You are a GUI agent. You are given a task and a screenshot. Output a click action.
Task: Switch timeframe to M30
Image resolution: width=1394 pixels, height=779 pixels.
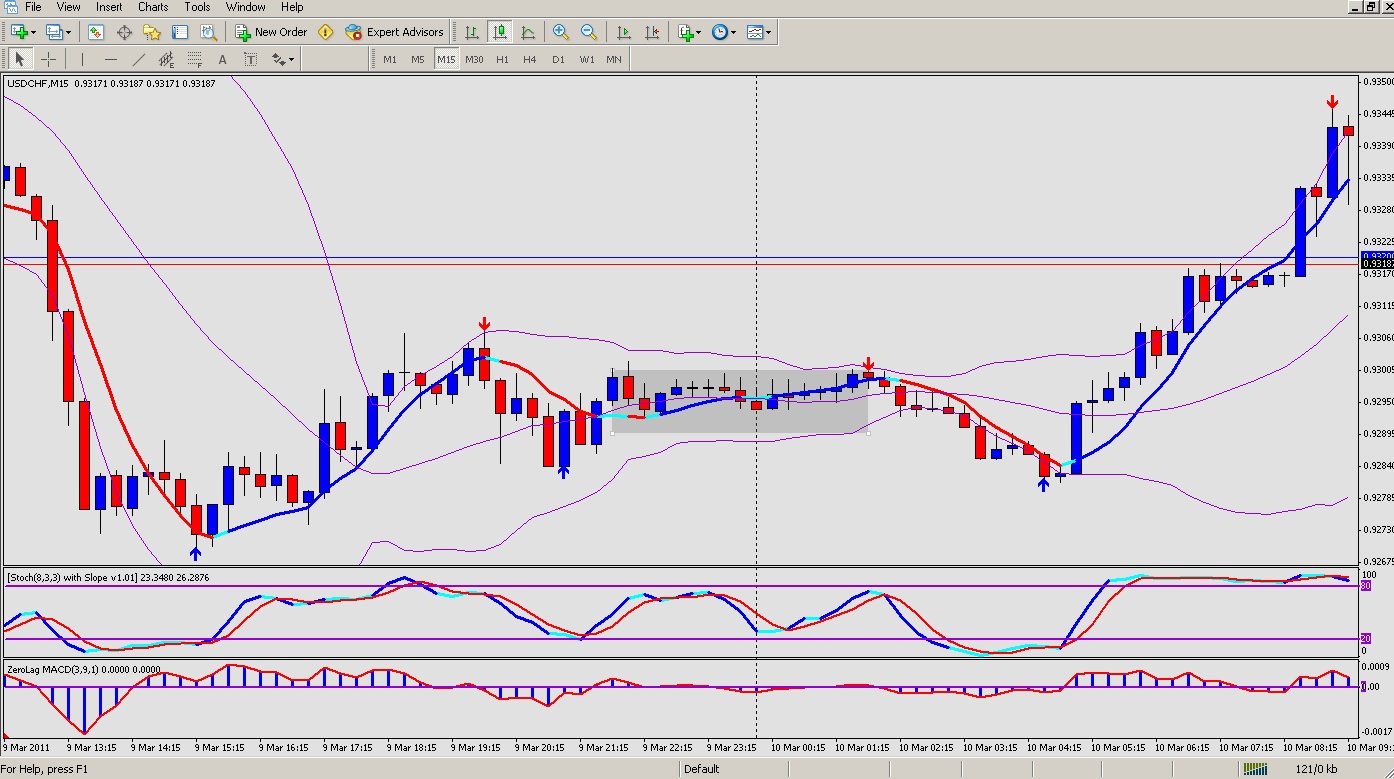[x=474, y=59]
